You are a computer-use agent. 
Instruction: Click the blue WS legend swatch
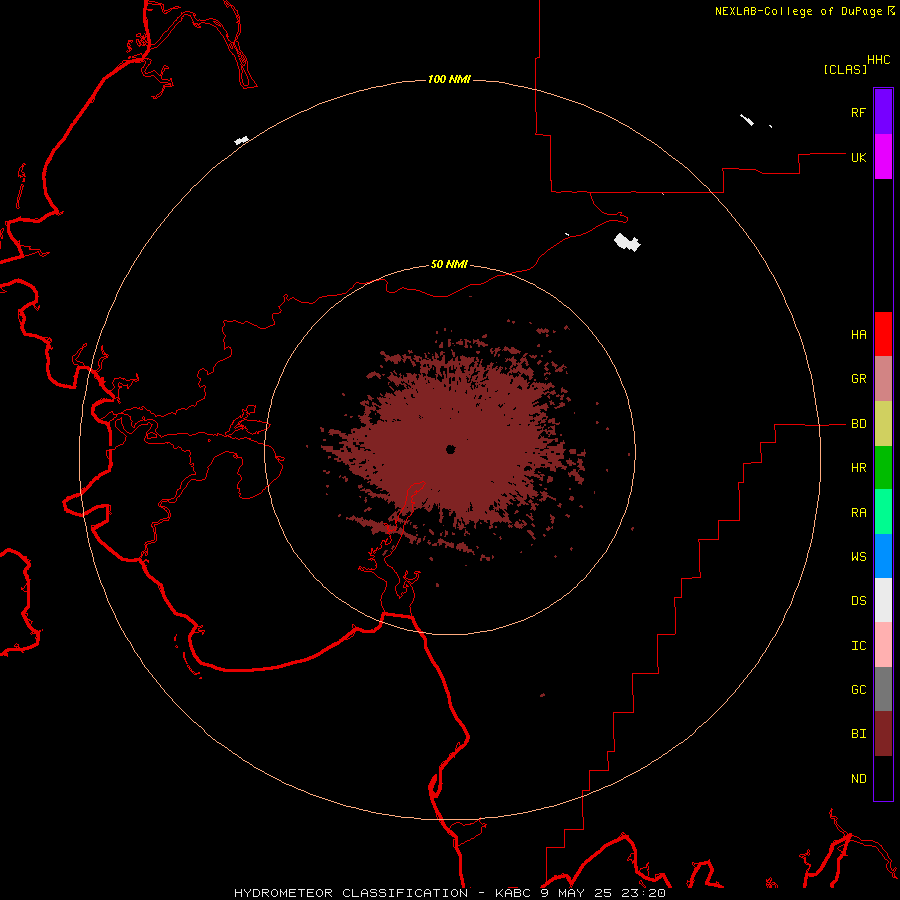pyautogui.click(x=883, y=556)
